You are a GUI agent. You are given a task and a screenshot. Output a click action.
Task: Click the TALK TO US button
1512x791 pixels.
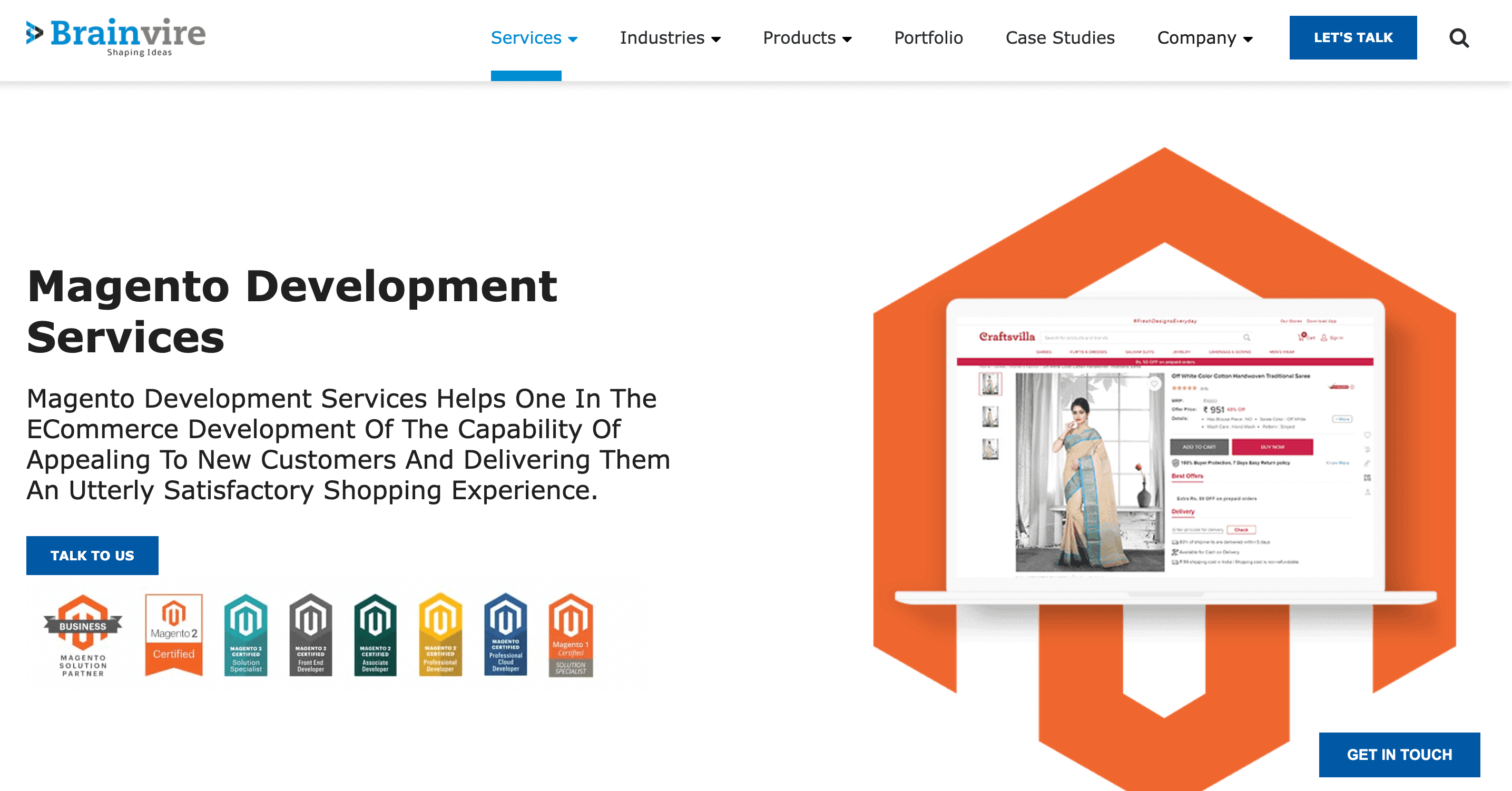coord(92,555)
